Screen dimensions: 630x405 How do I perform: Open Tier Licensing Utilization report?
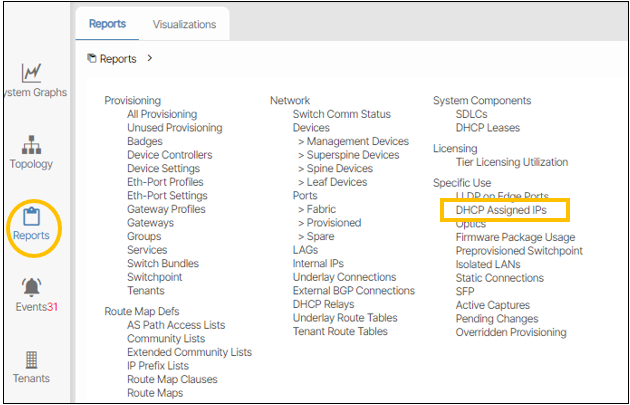coord(511,162)
